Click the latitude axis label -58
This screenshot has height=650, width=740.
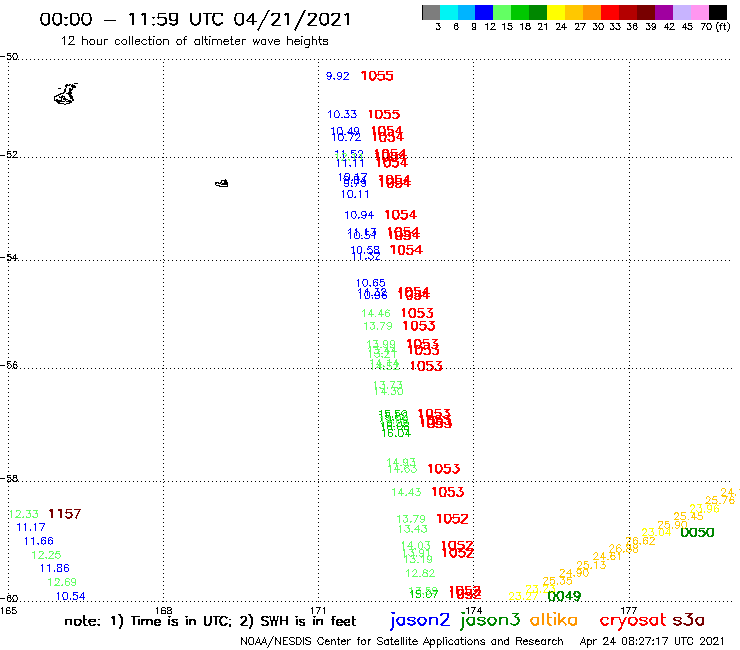pyautogui.click(x=9, y=478)
